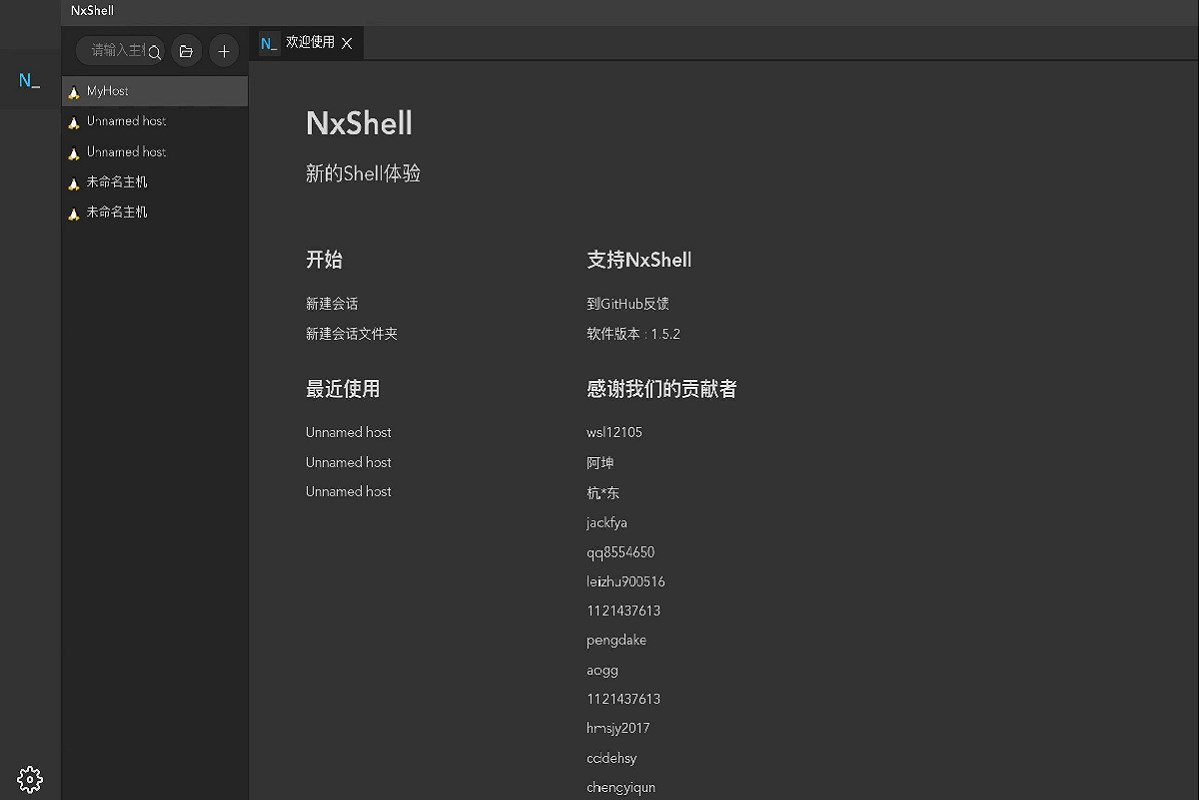Click contributor qq8554650
This screenshot has height=800, width=1200.
tap(621, 552)
